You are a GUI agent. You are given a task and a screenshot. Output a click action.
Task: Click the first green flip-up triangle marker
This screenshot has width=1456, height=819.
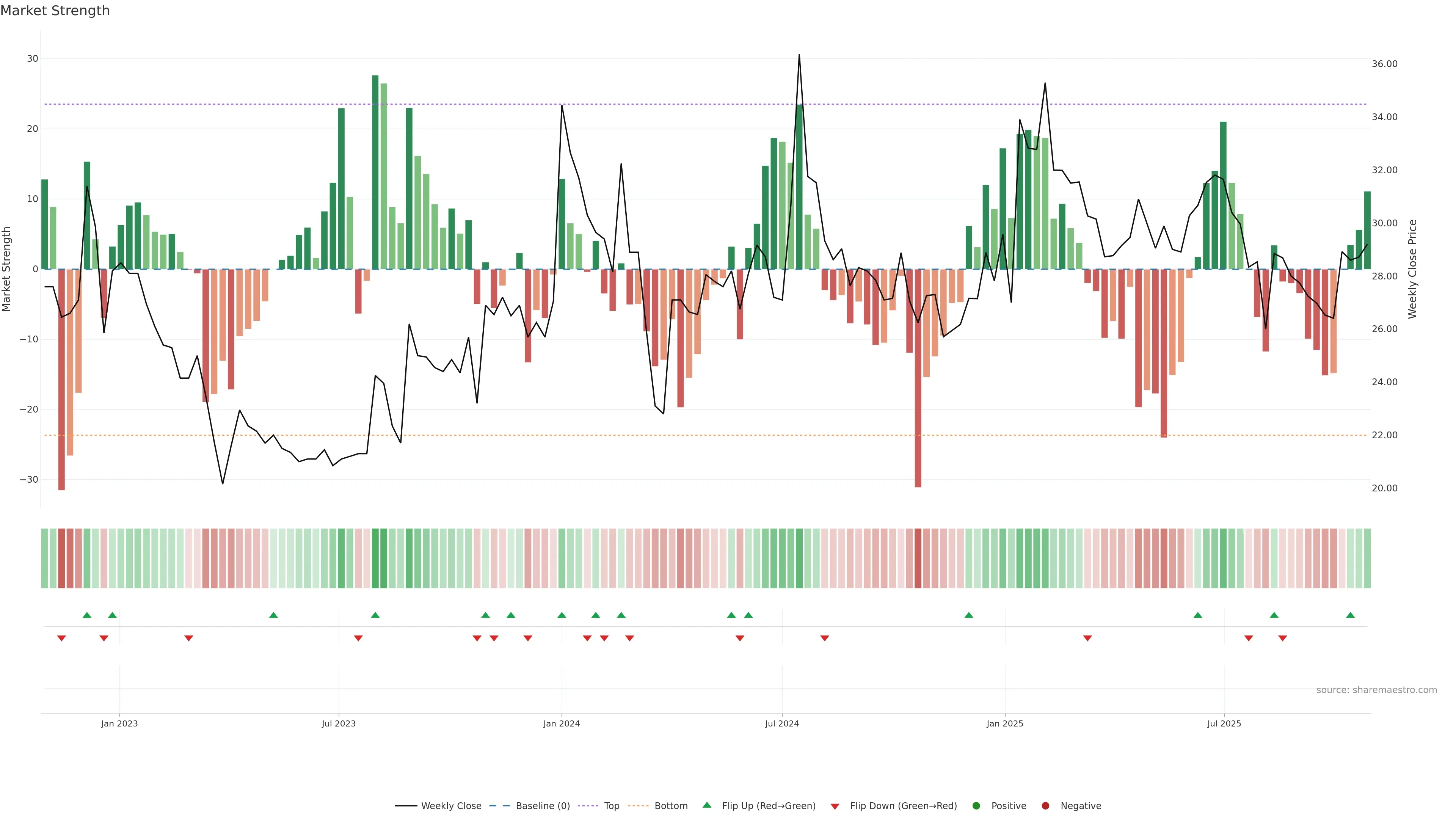(87, 615)
